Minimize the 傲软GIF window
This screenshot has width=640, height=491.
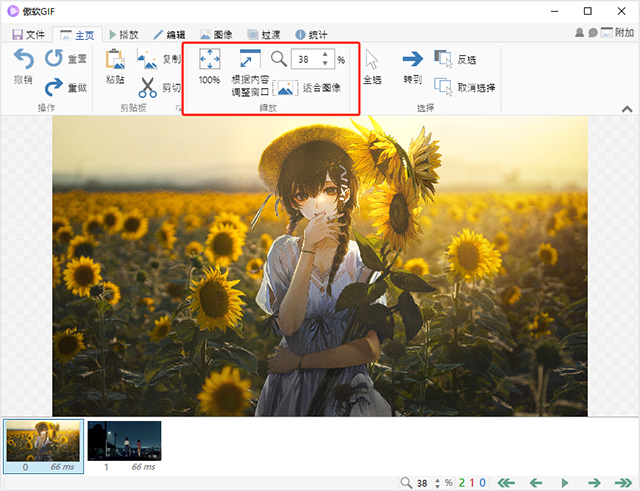point(554,11)
